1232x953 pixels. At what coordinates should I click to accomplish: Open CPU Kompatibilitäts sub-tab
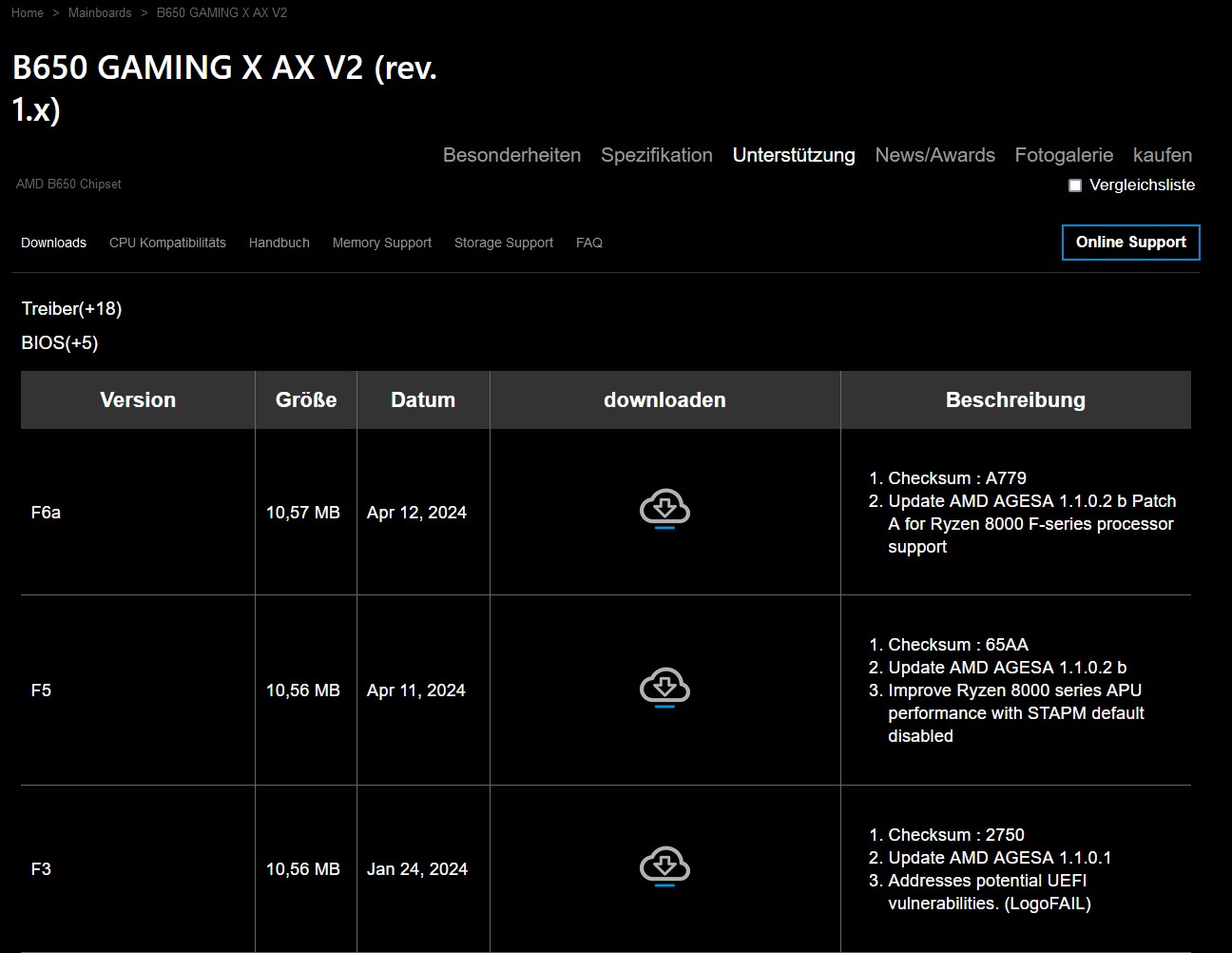[x=167, y=243]
